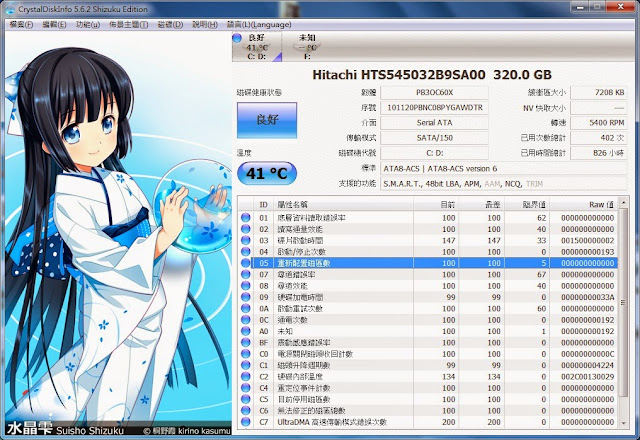Click the 目前 current value column header
Screen dimensions: 640x440
pos(436,204)
